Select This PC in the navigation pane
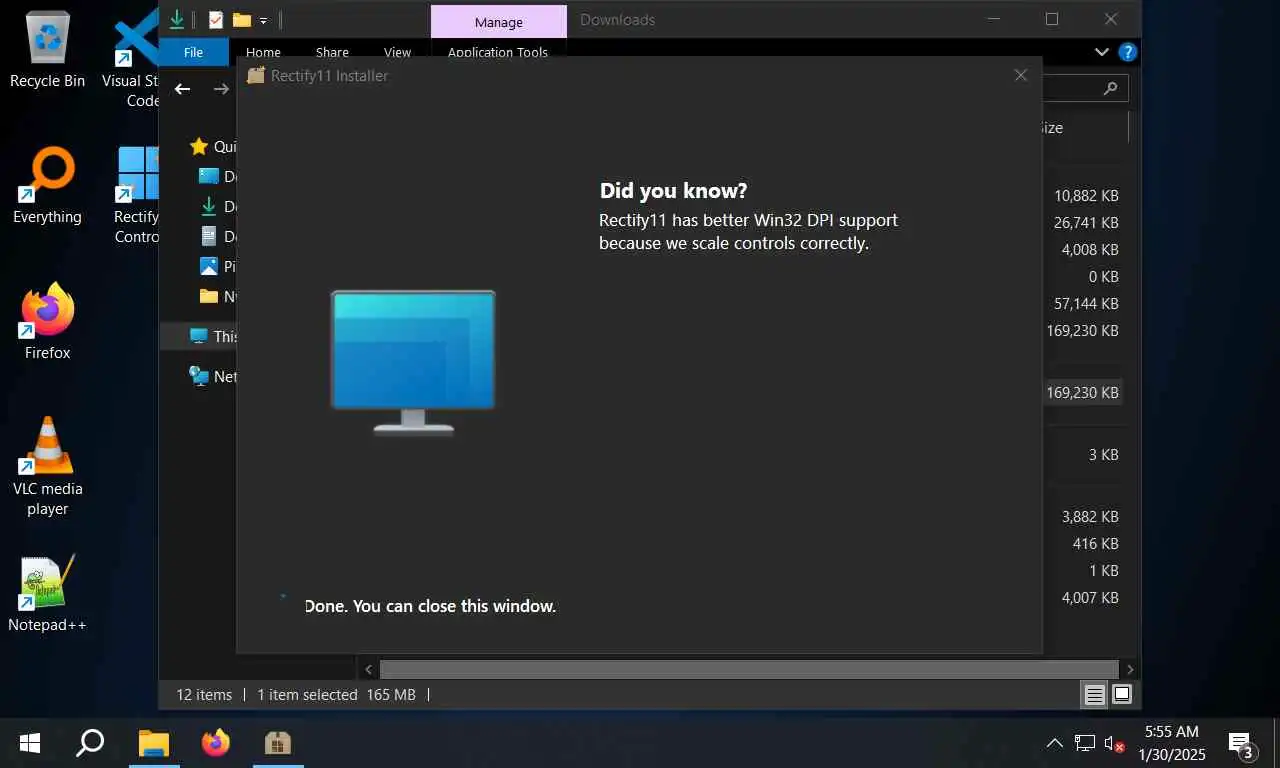Viewport: 1280px width, 768px height. pos(213,336)
